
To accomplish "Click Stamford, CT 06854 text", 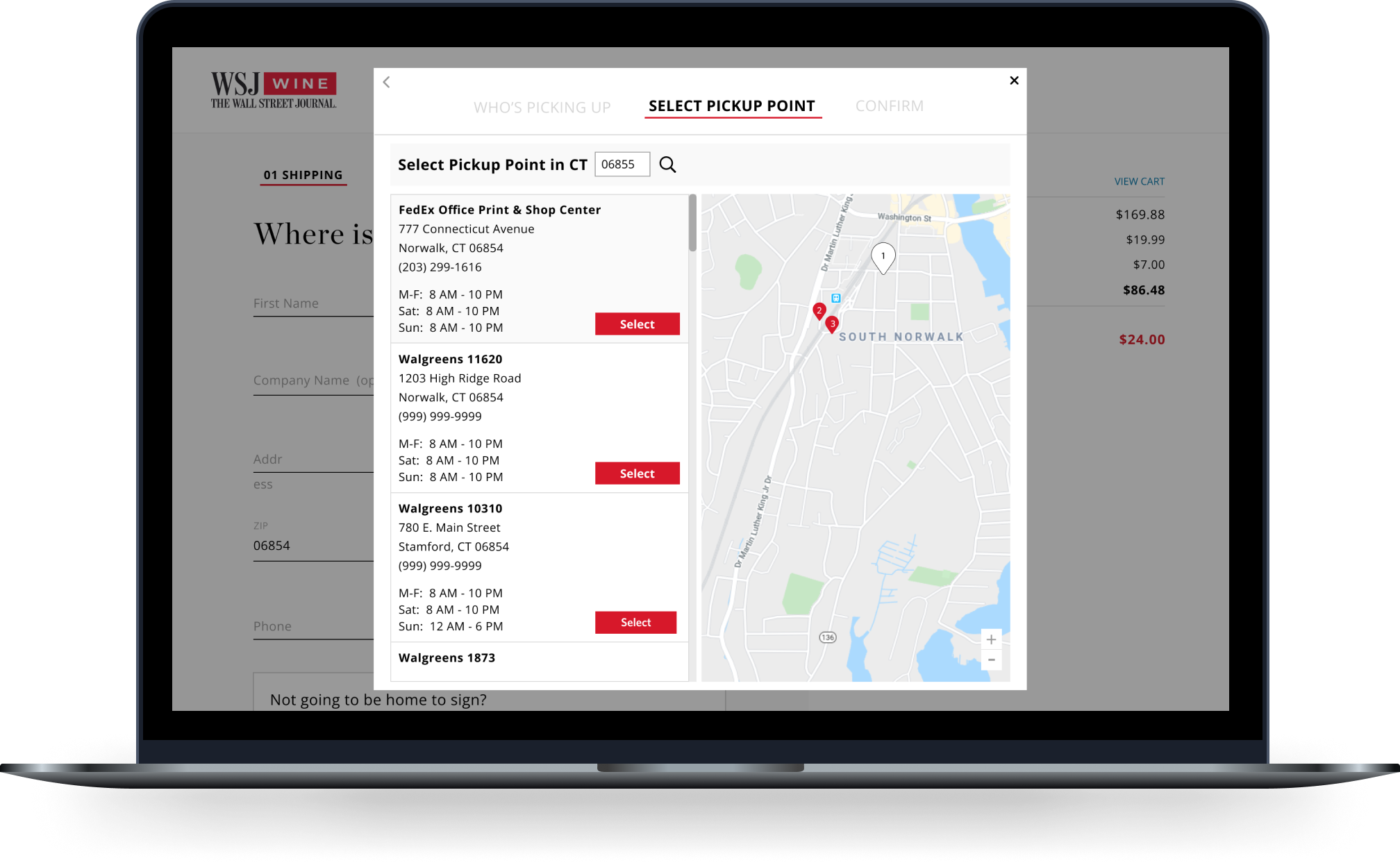I will point(453,546).
